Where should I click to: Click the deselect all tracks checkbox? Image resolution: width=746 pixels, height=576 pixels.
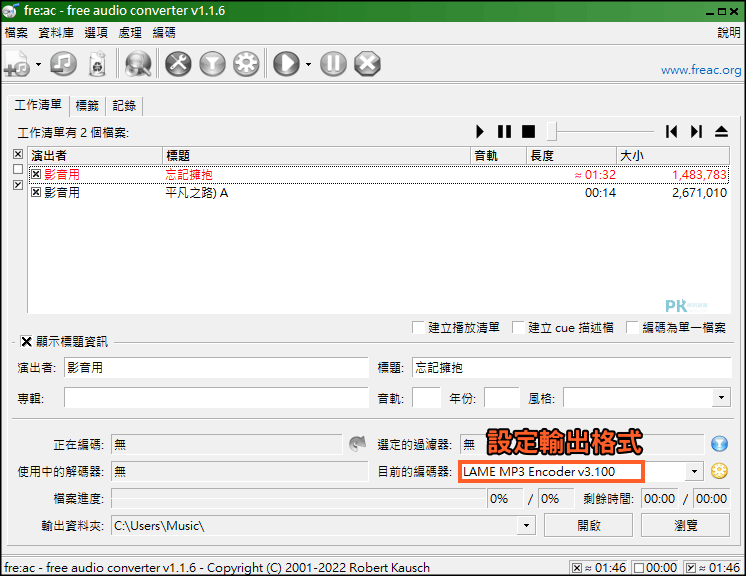18,169
